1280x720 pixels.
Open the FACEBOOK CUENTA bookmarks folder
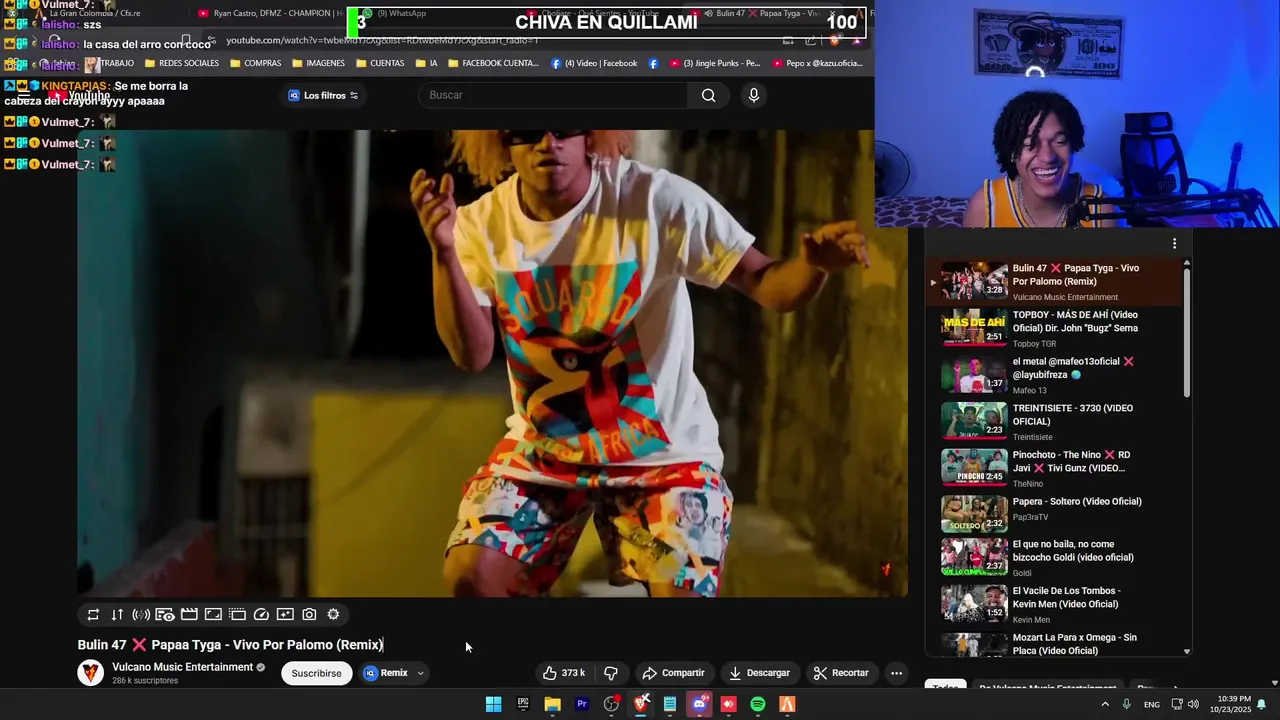point(493,63)
